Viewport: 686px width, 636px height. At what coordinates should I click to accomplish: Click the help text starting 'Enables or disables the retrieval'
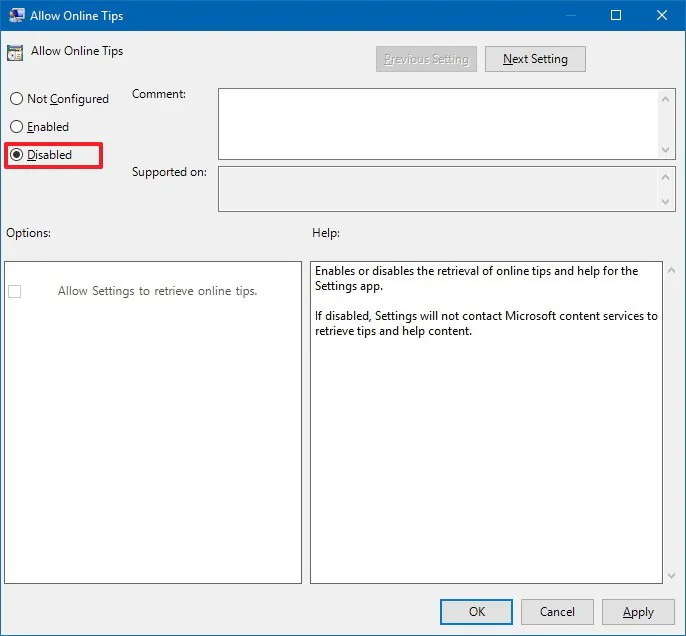tap(476, 278)
